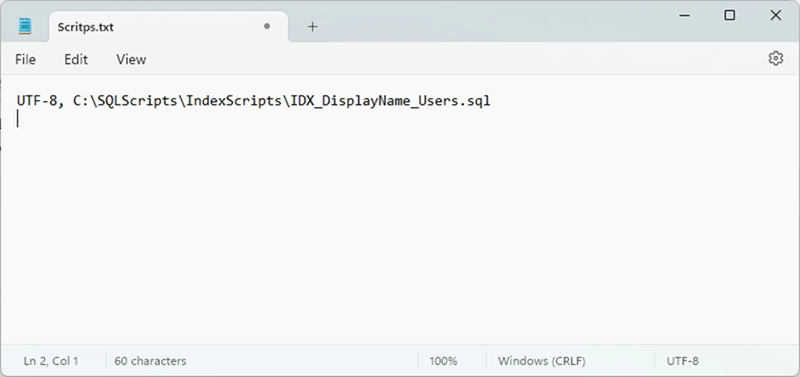The height and width of the screenshot is (377, 800).
Task: Click the Ln 2, Col 1 position indicator
Action: point(51,361)
